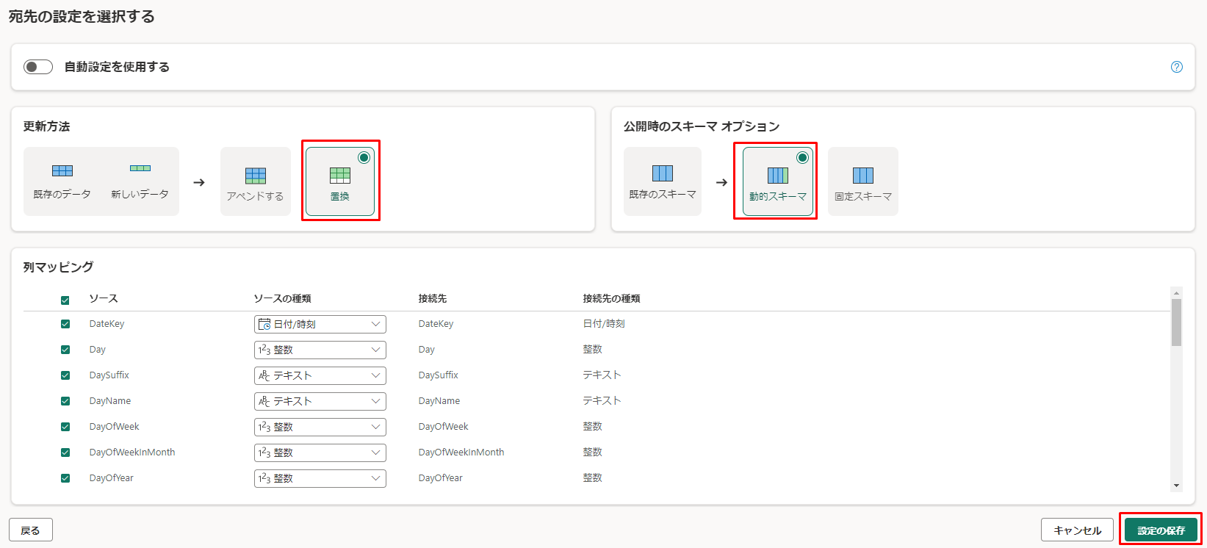Choose the アペンドする update method tile
The image size is (1207, 548).
tap(255, 182)
